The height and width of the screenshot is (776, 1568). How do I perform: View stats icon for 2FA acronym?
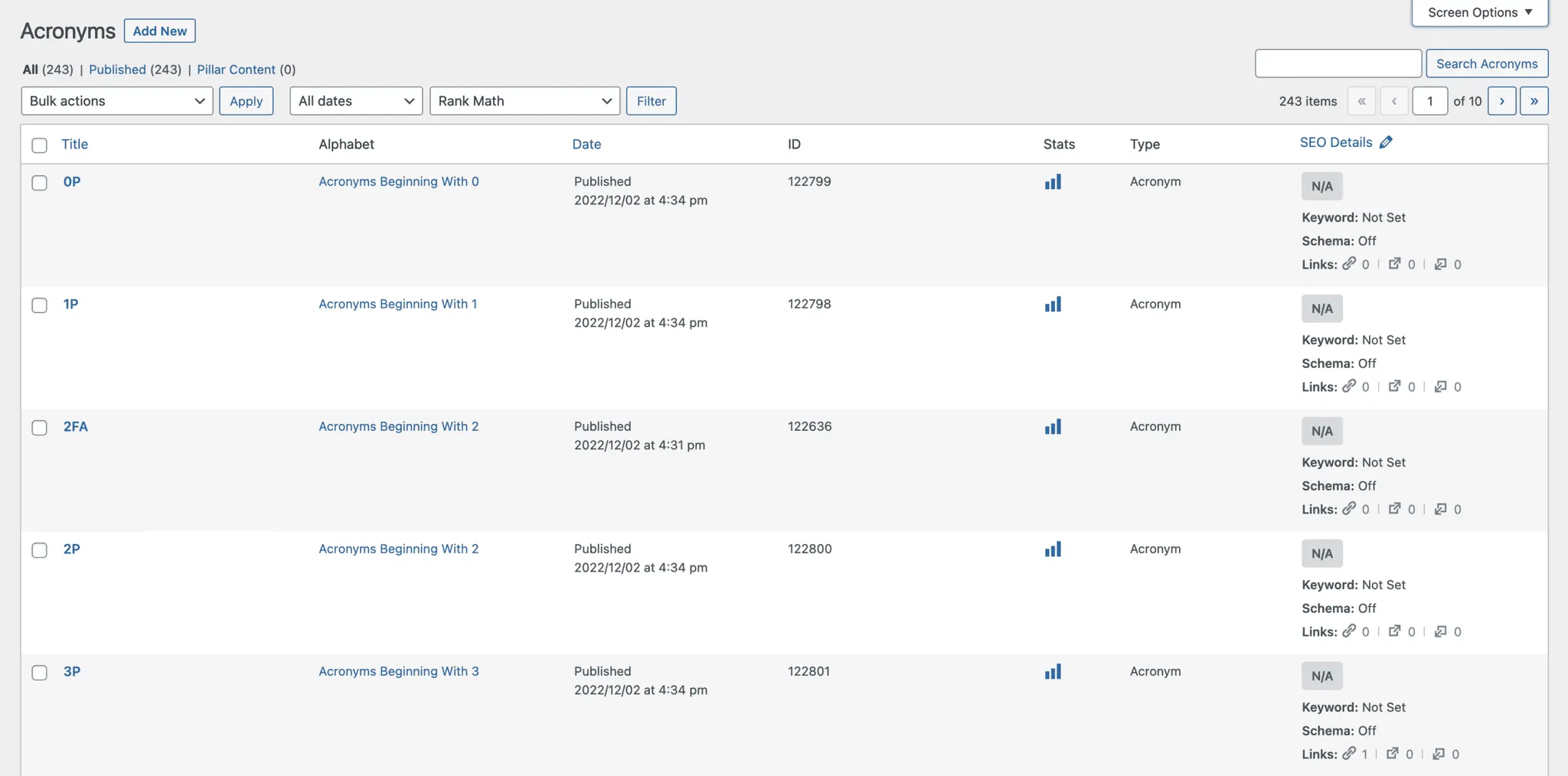(x=1053, y=427)
